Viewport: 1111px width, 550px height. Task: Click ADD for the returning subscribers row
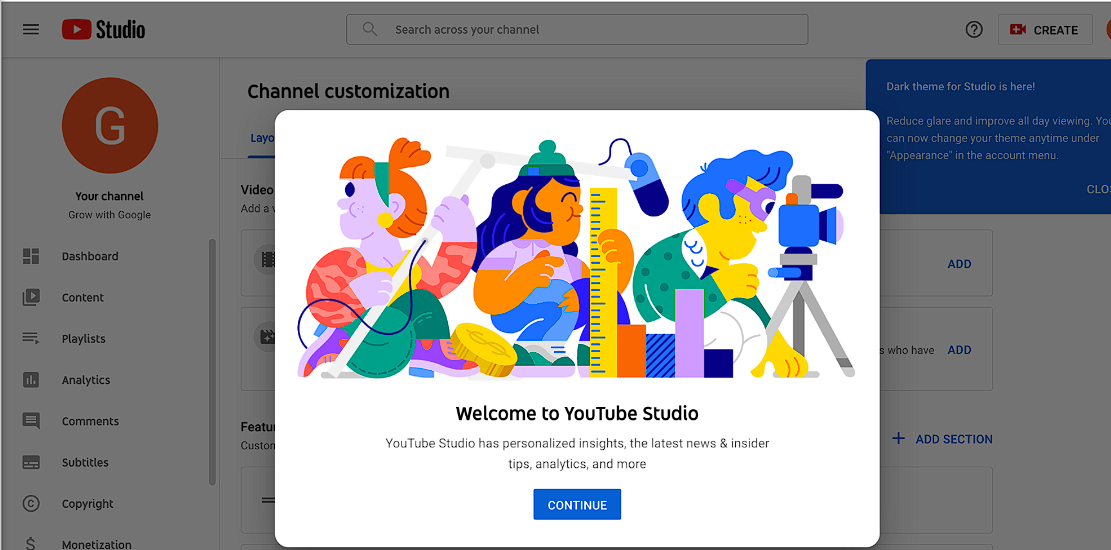(x=959, y=349)
